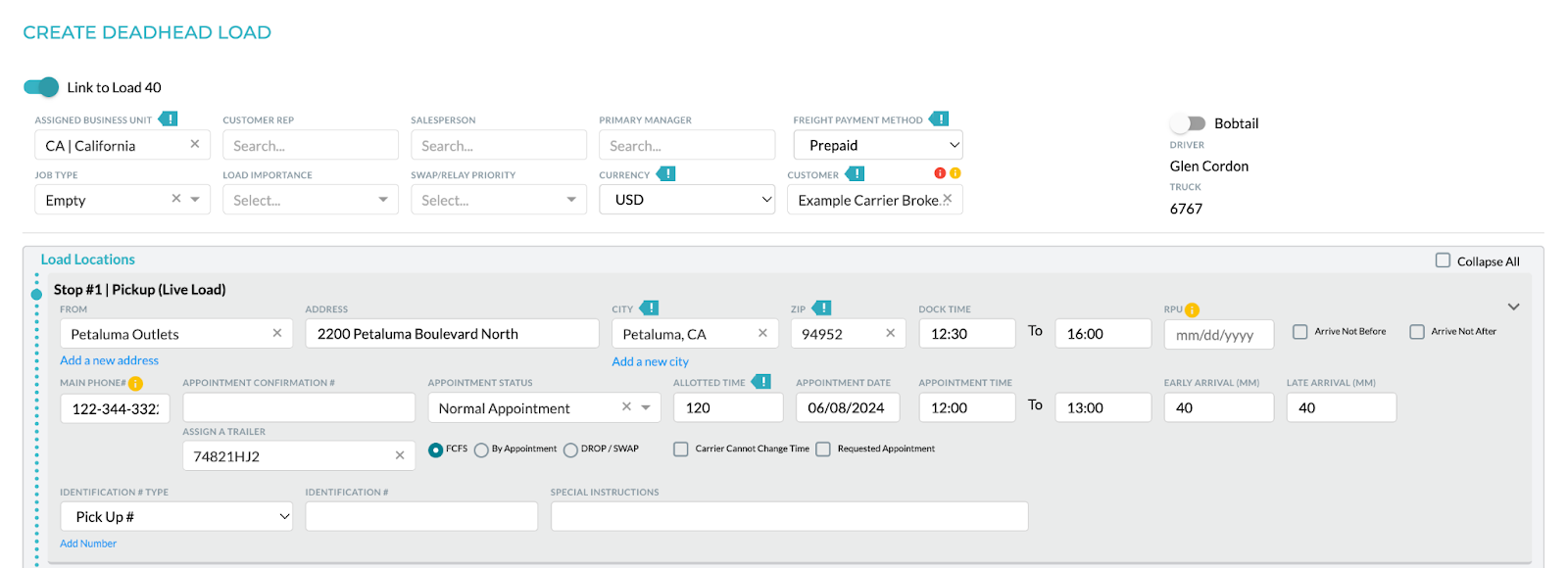Click Dock Time end field 16:00
This screenshot has width=1568, height=568.
pos(1103,333)
